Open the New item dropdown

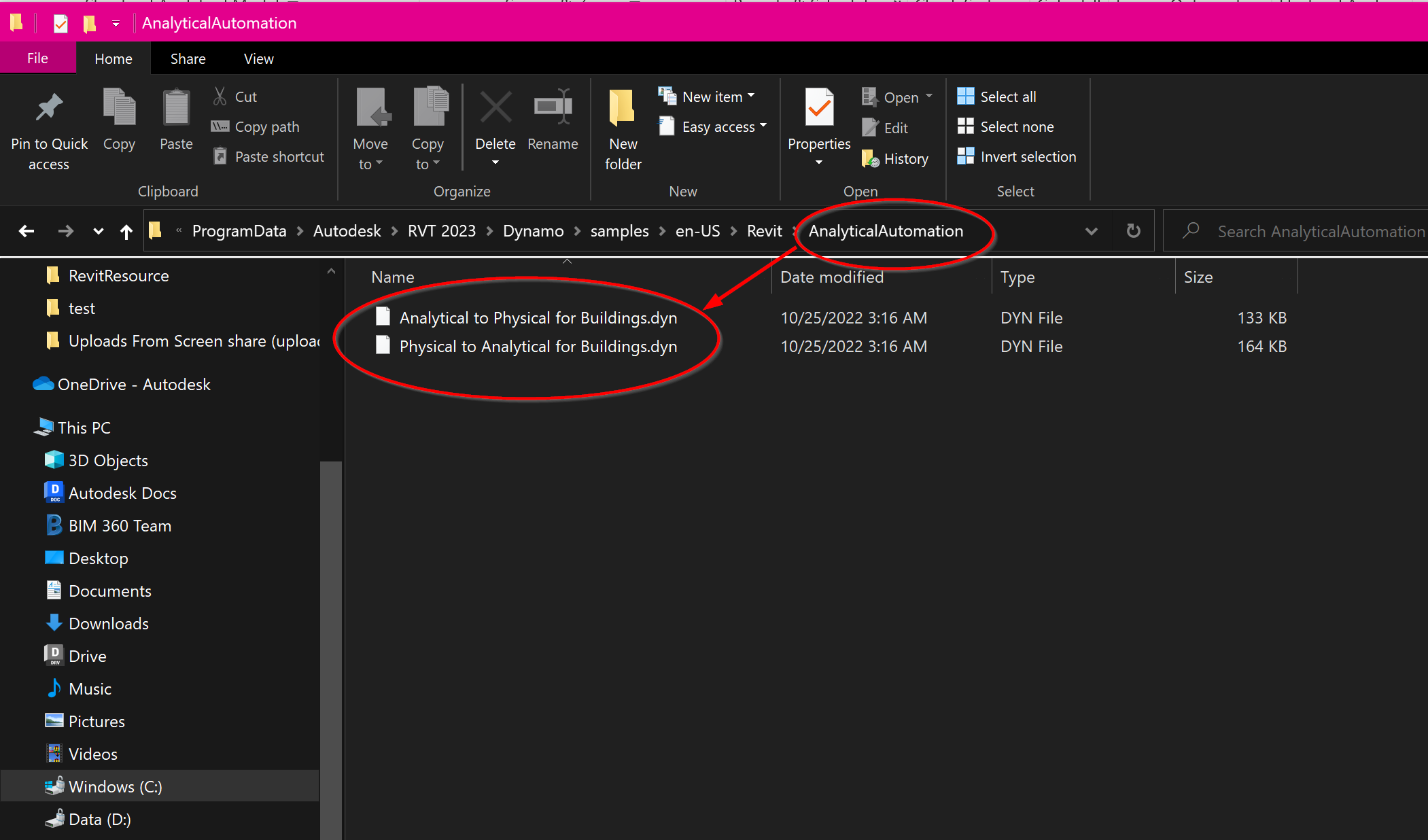point(708,97)
